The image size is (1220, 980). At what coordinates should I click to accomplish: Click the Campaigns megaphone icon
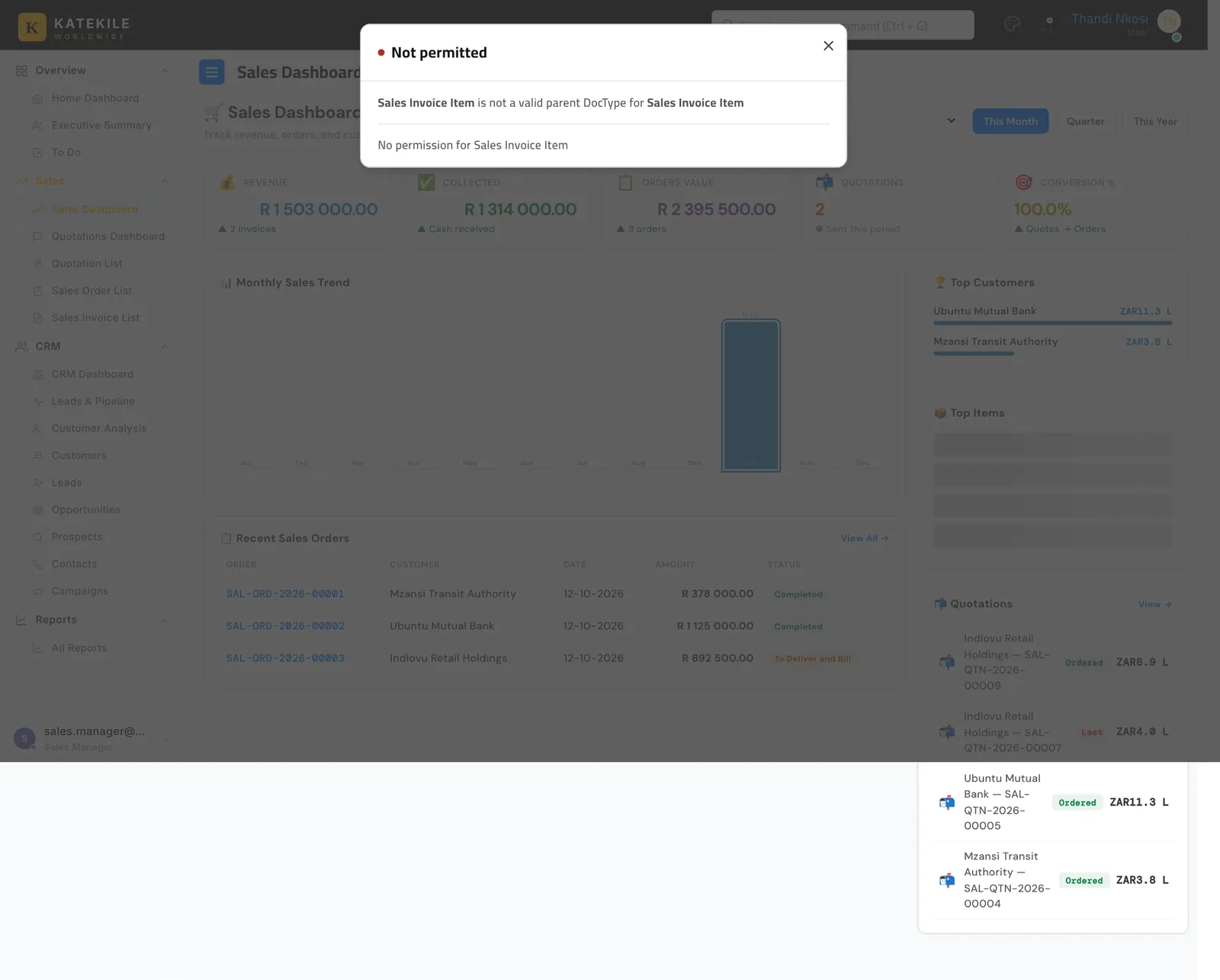(x=37, y=591)
